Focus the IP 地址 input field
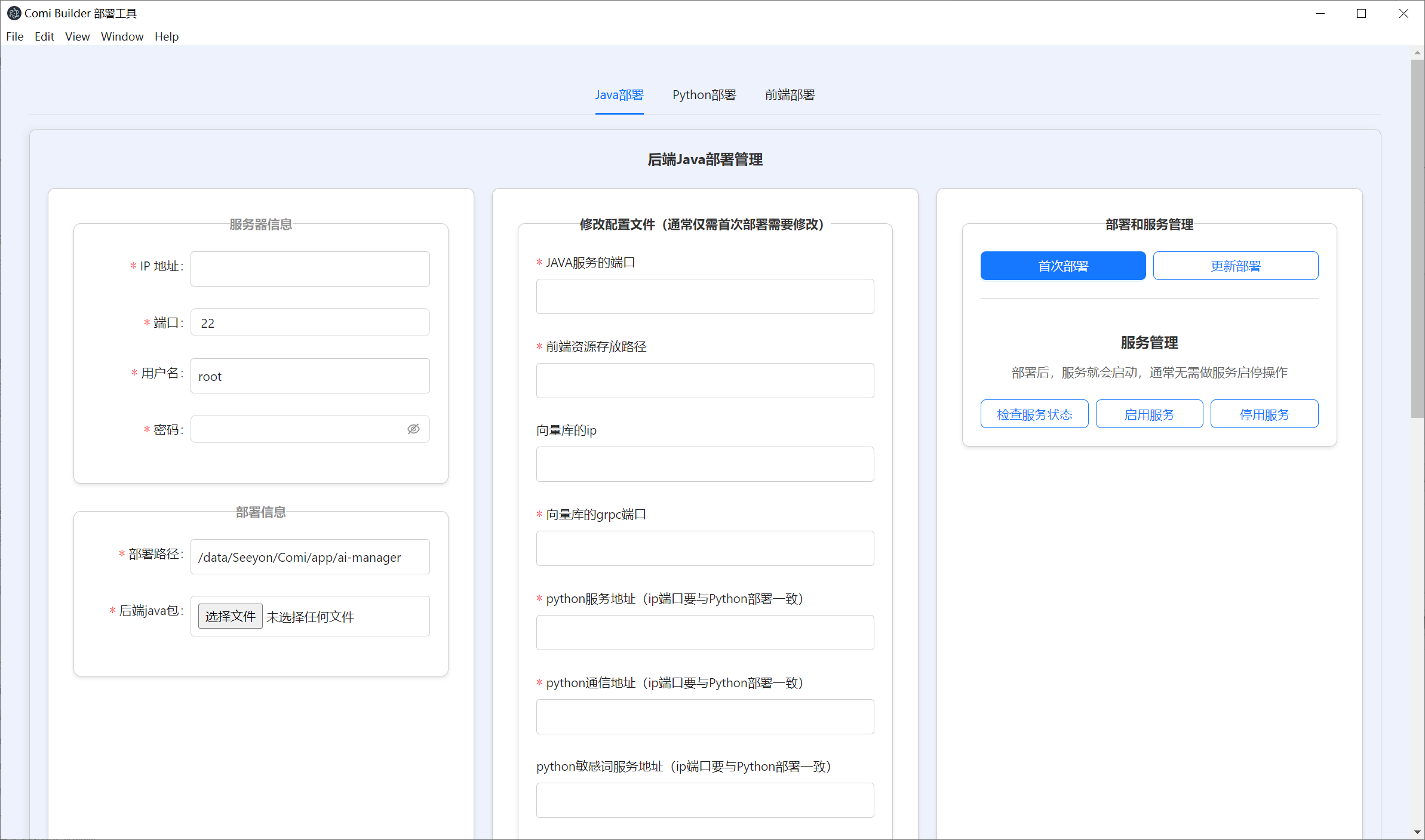This screenshot has width=1425, height=840. point(310,269)
